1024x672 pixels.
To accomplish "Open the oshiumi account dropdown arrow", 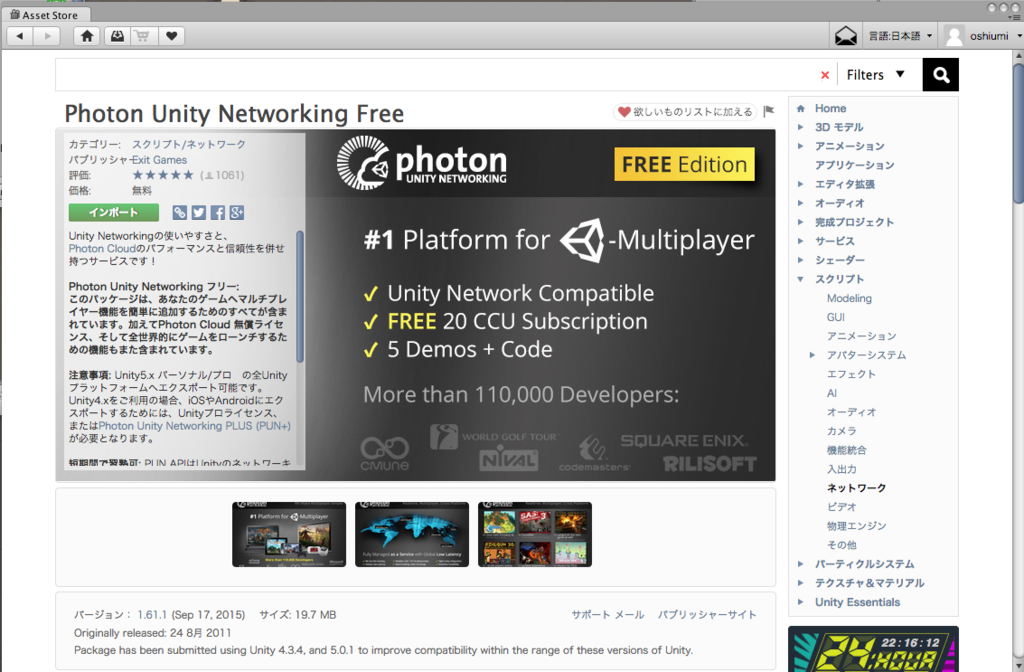I will pyautogui.click(x=1019, y=36).
